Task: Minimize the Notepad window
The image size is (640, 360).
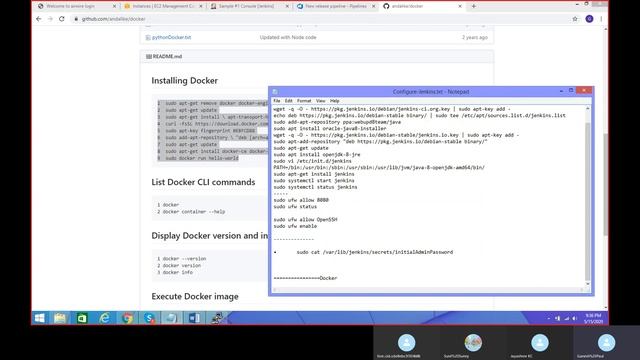Action: [x=561, y=91]
